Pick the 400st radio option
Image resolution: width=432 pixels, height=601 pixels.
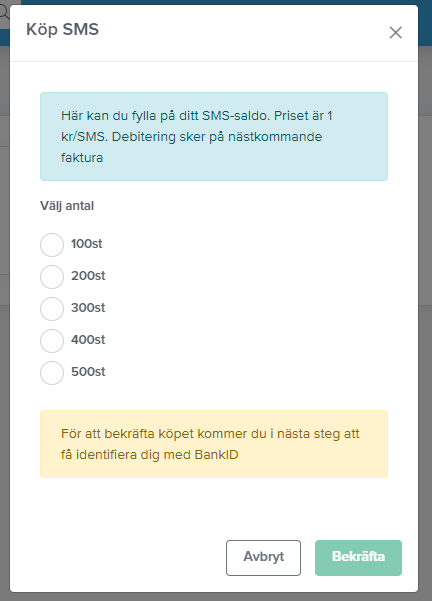52,341
